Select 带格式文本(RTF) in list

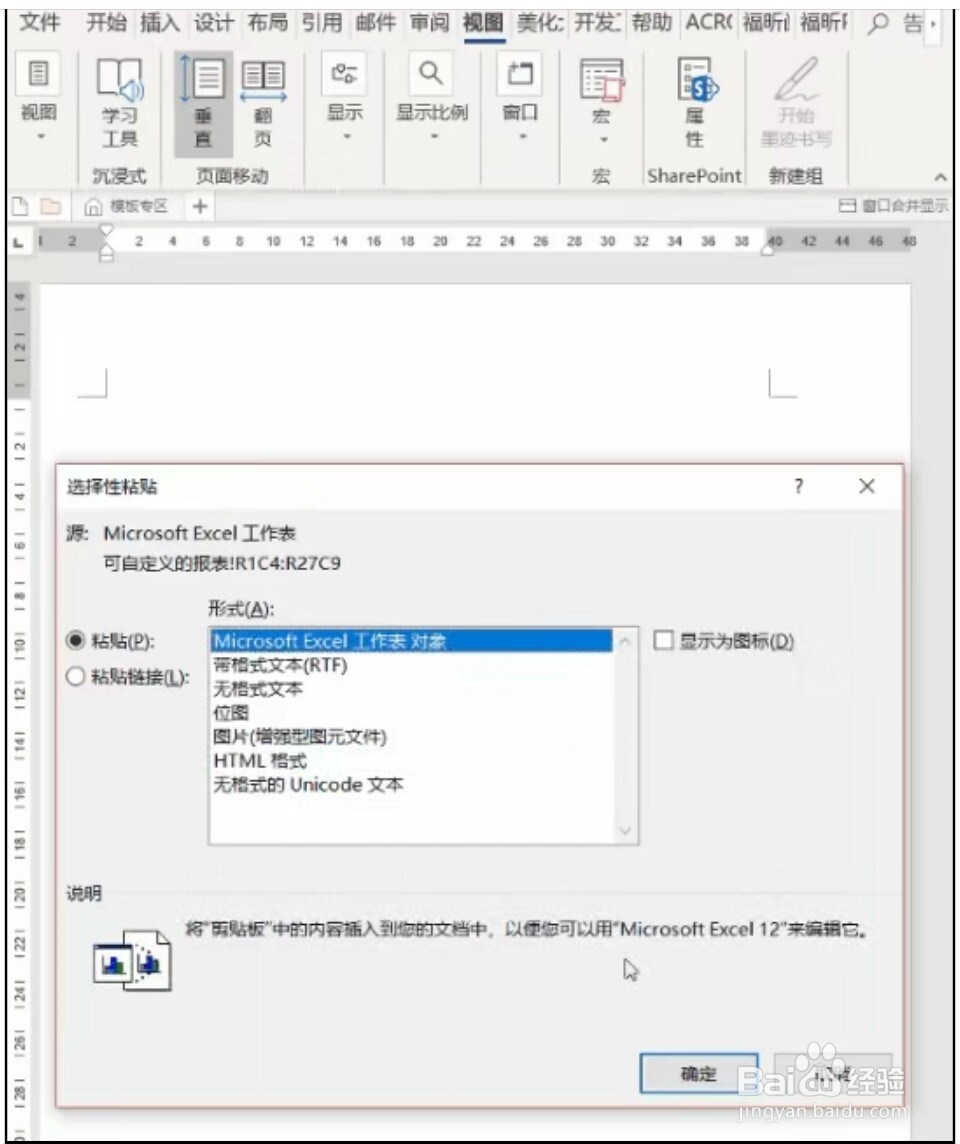pyautogui.click(x=411, y=665)
